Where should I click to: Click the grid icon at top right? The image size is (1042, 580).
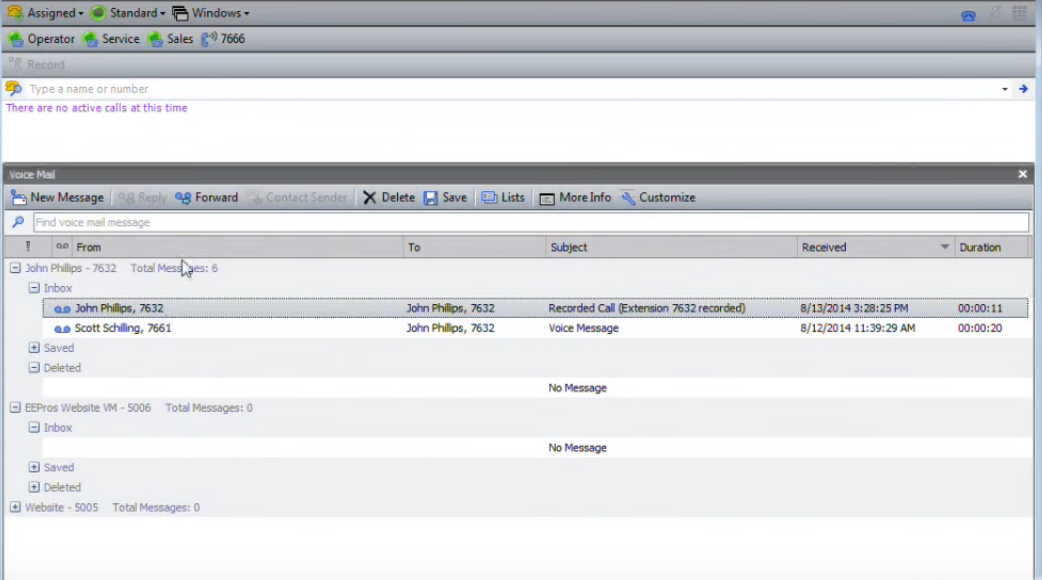1019,13
